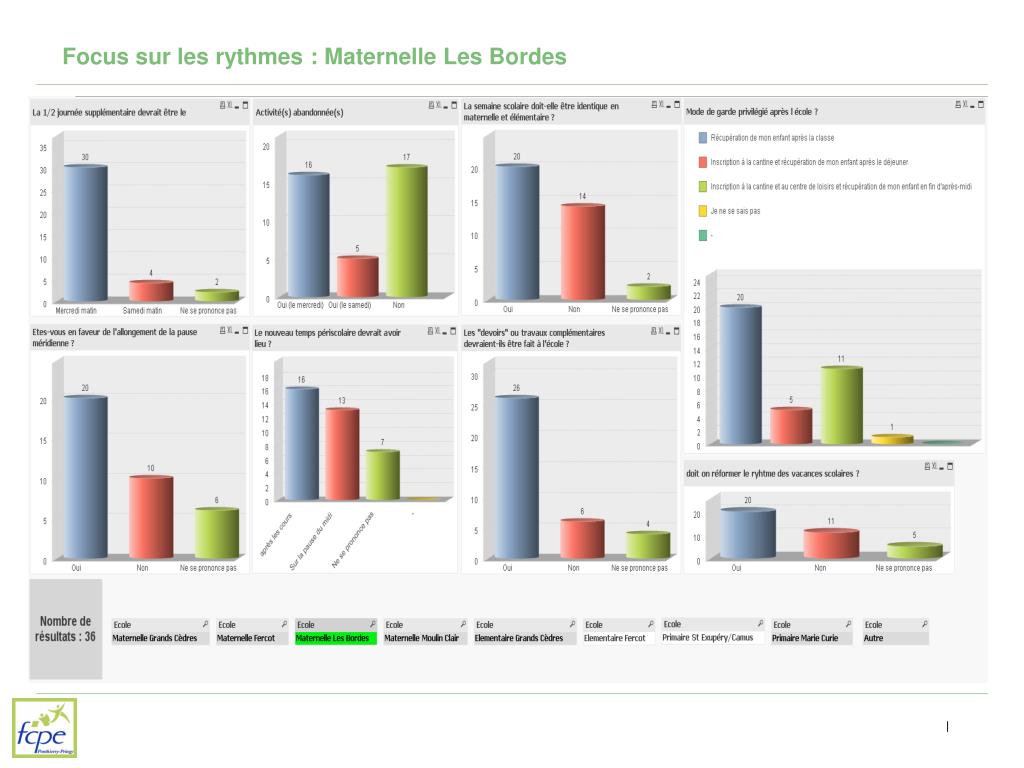Viewport: 1024px width, 768px height.
Task: Print the '1/2 journée supplémentaire' chart
Action: pos(223,105)
